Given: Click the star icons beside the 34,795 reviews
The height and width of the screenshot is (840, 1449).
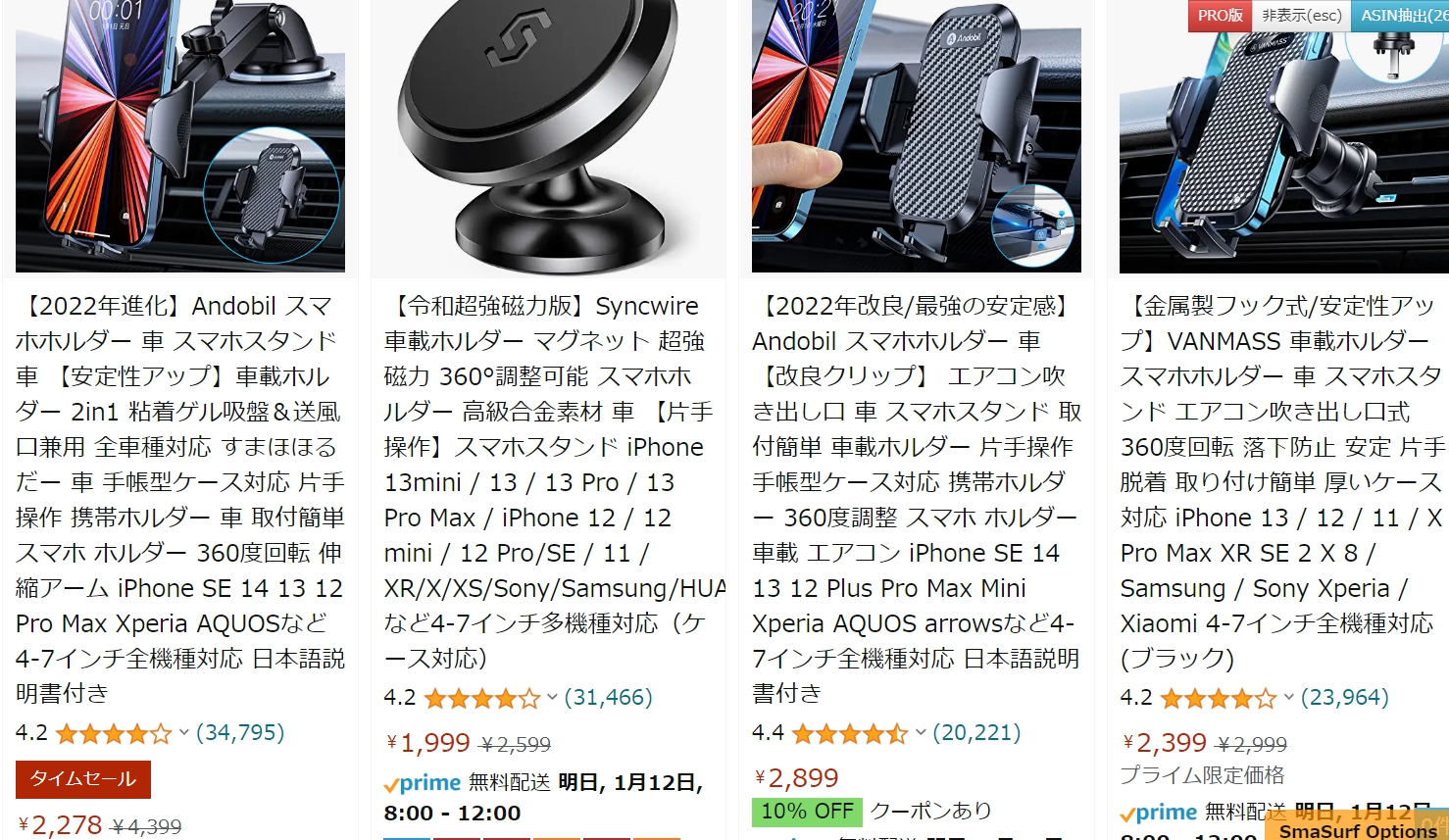Looking at the screenshot, I should point(114,733).
